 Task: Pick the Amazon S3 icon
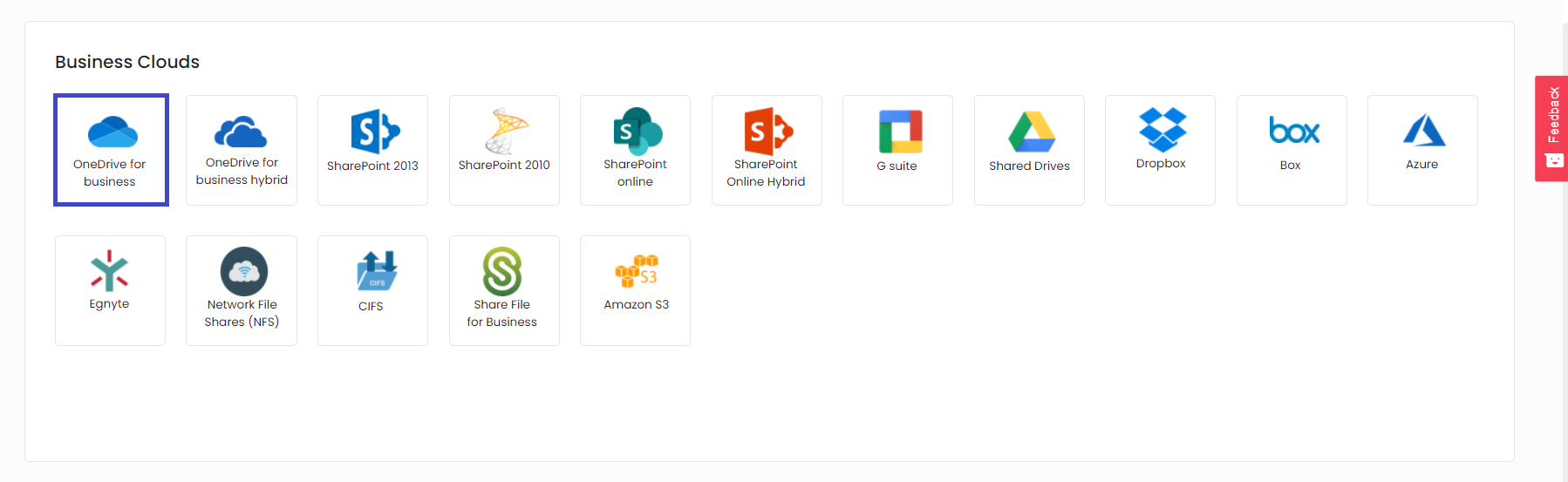point(637,271)
